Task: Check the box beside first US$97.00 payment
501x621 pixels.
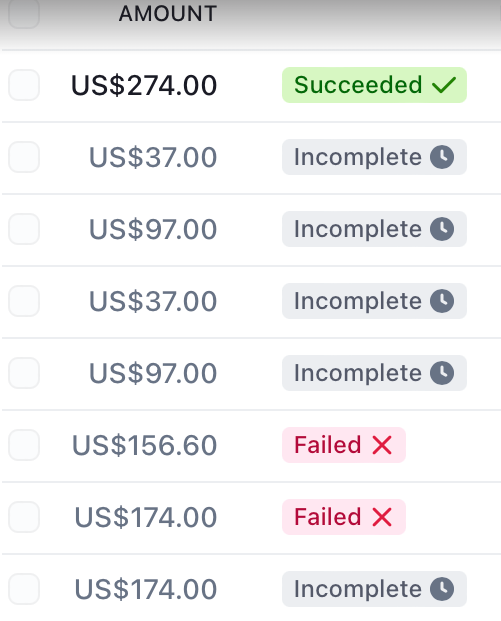Action: click(x=24, y=229)
